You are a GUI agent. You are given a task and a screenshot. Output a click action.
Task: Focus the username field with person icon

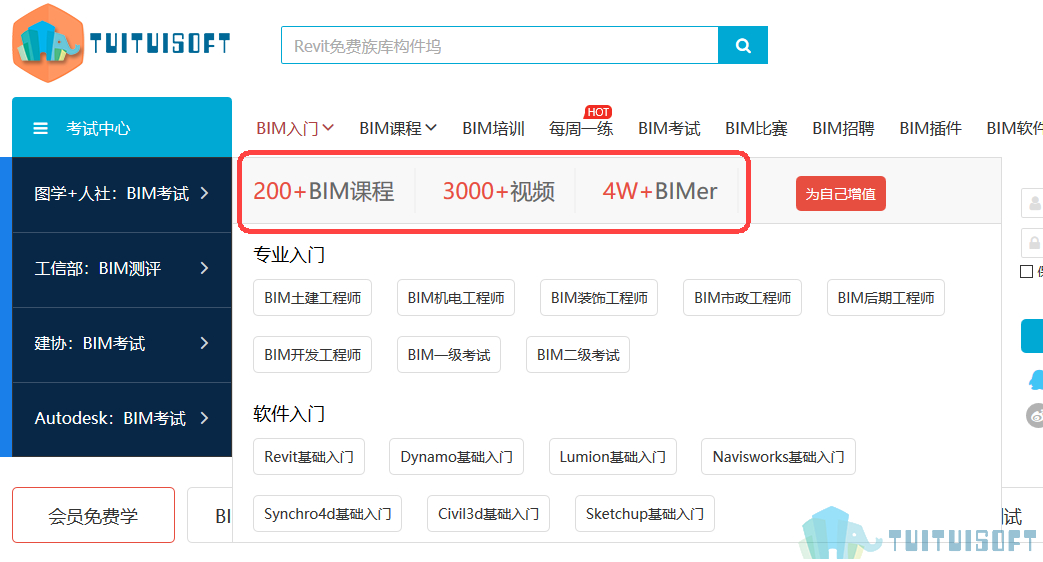pos(1032,203)
